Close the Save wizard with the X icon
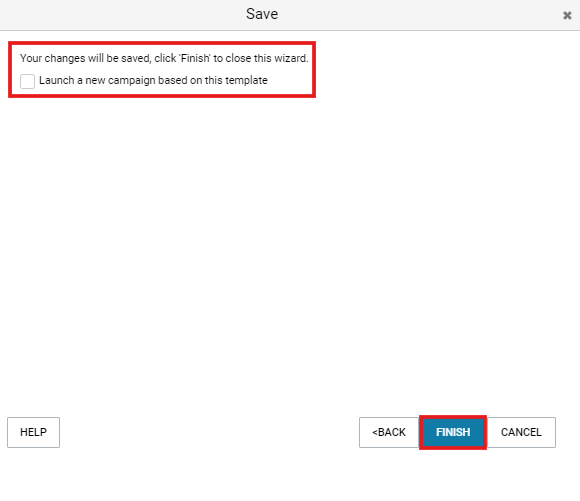Viewport: 580px width, 501px height. tap(567, 16)
